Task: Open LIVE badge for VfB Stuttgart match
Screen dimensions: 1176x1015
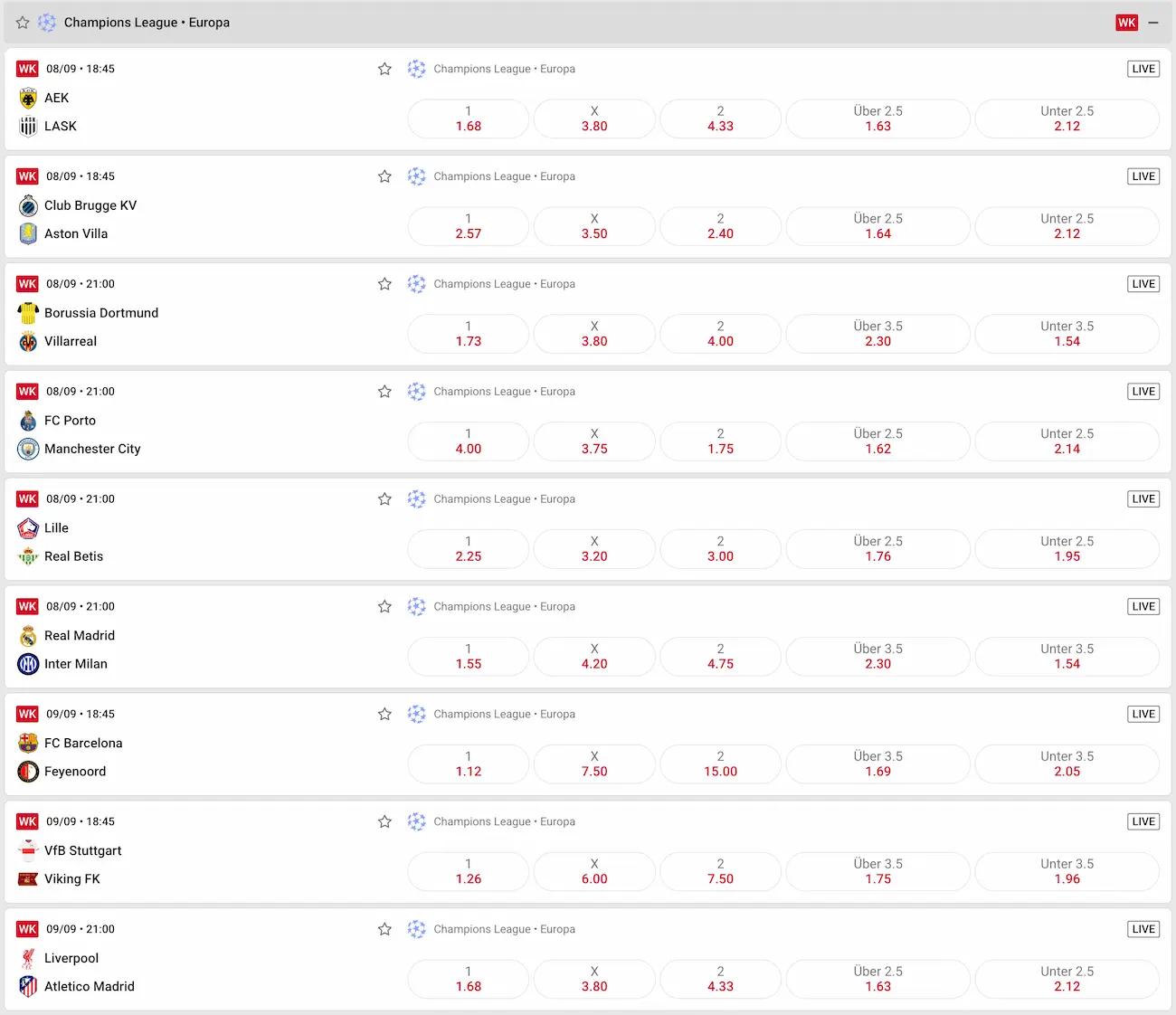Action: [x=1143, y=821]
